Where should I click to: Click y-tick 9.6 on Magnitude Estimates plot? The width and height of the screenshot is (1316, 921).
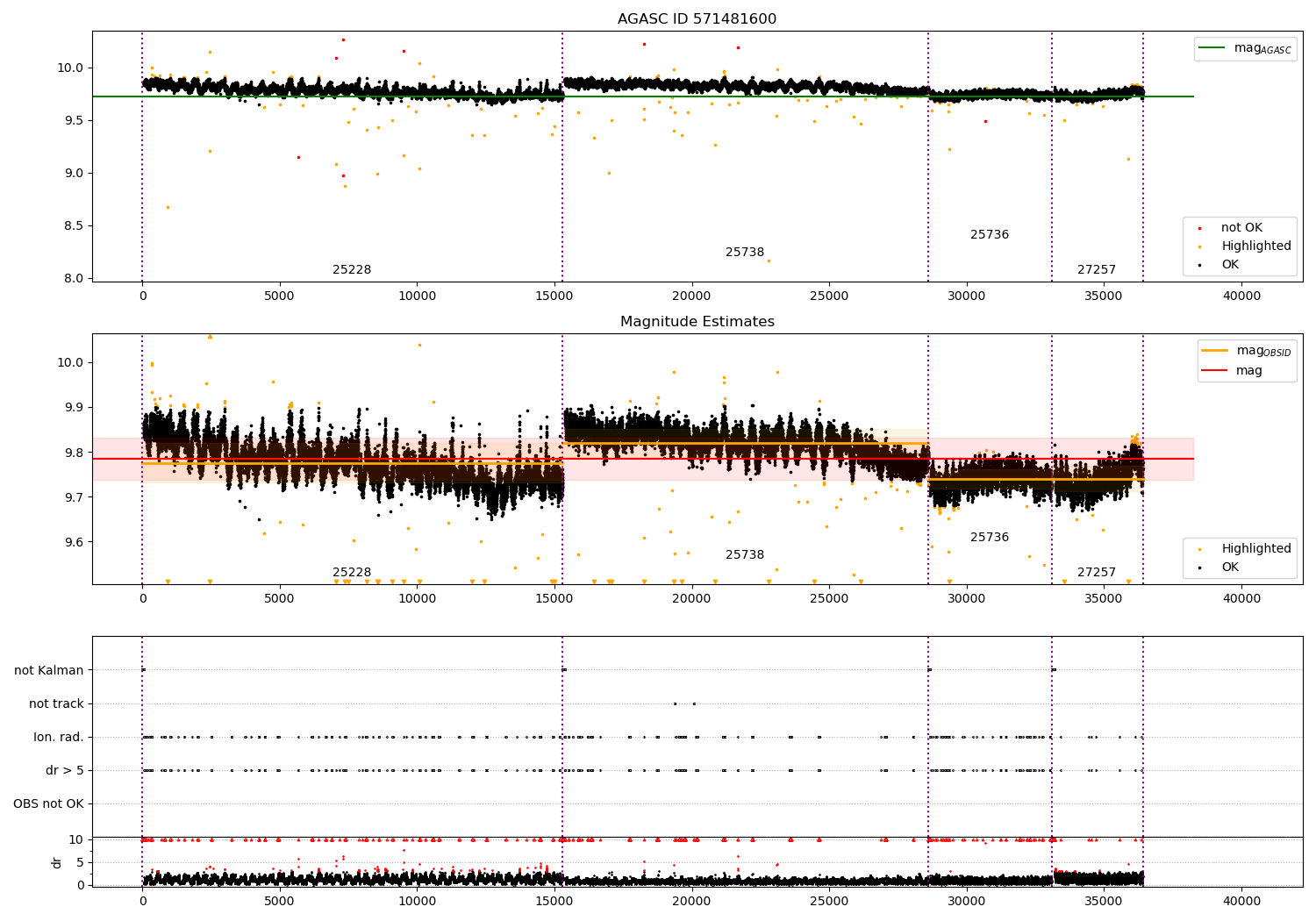coord(74,542)
